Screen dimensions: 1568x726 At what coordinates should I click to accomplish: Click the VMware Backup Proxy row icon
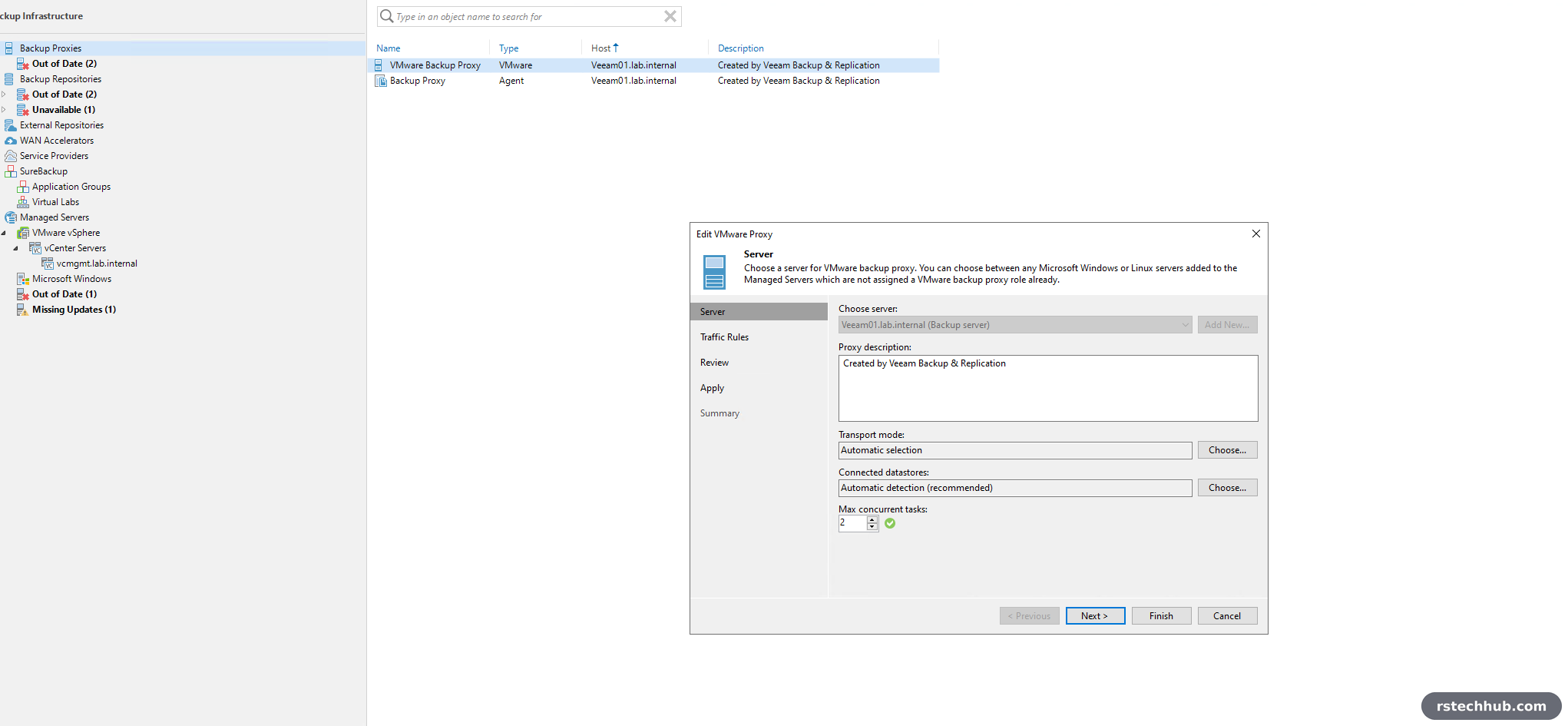click(x=379, y=65)
